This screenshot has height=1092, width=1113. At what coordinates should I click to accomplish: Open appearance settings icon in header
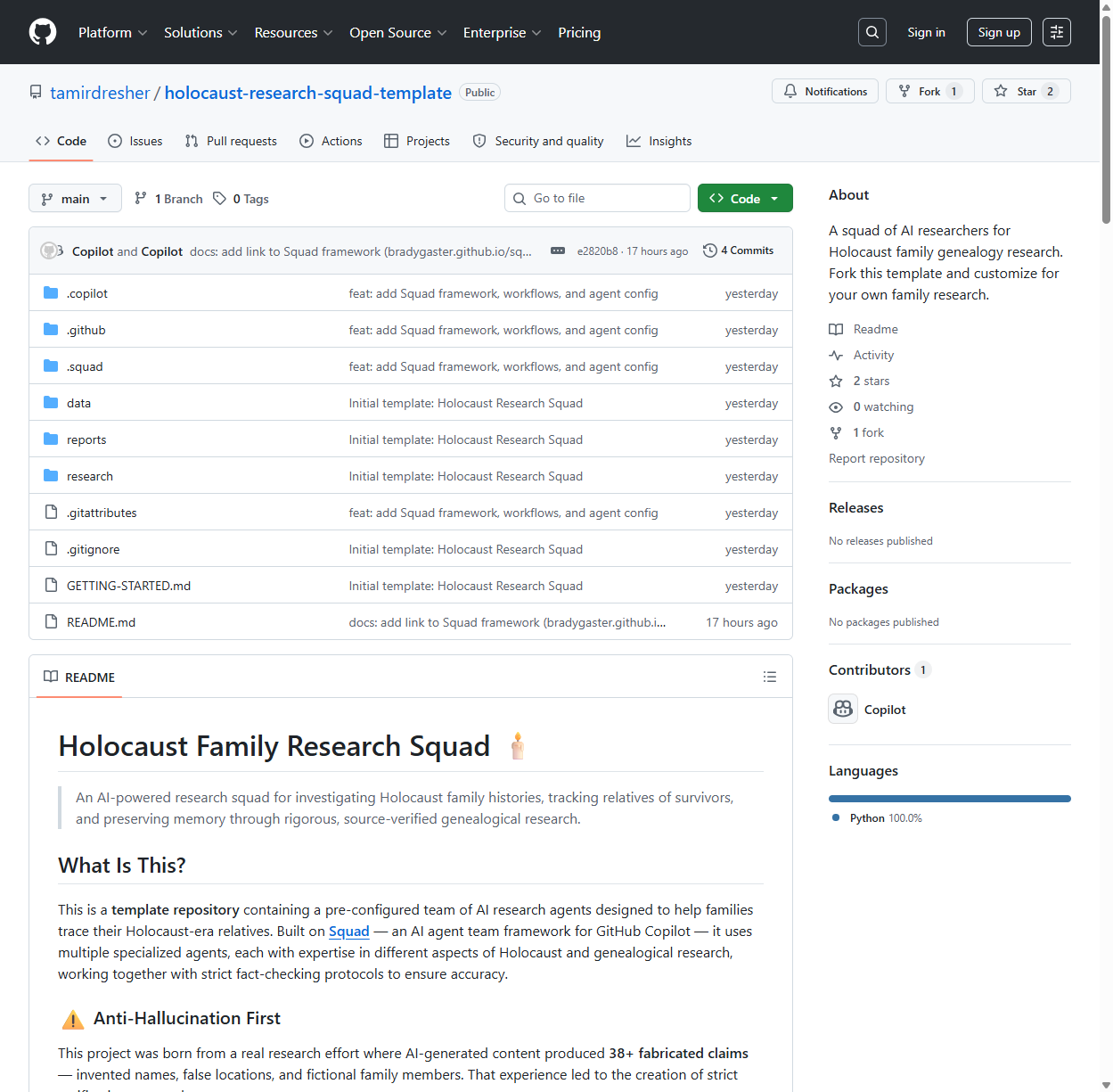(x=1057, y=32)
